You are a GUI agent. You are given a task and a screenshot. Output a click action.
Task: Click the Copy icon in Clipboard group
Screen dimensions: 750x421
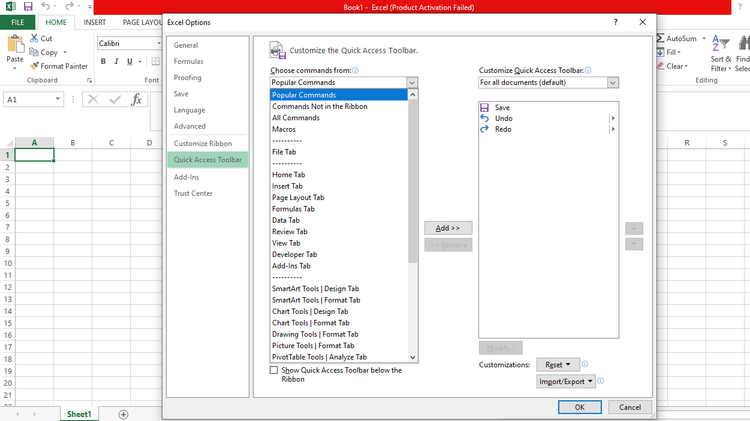[x=34, y=52]
